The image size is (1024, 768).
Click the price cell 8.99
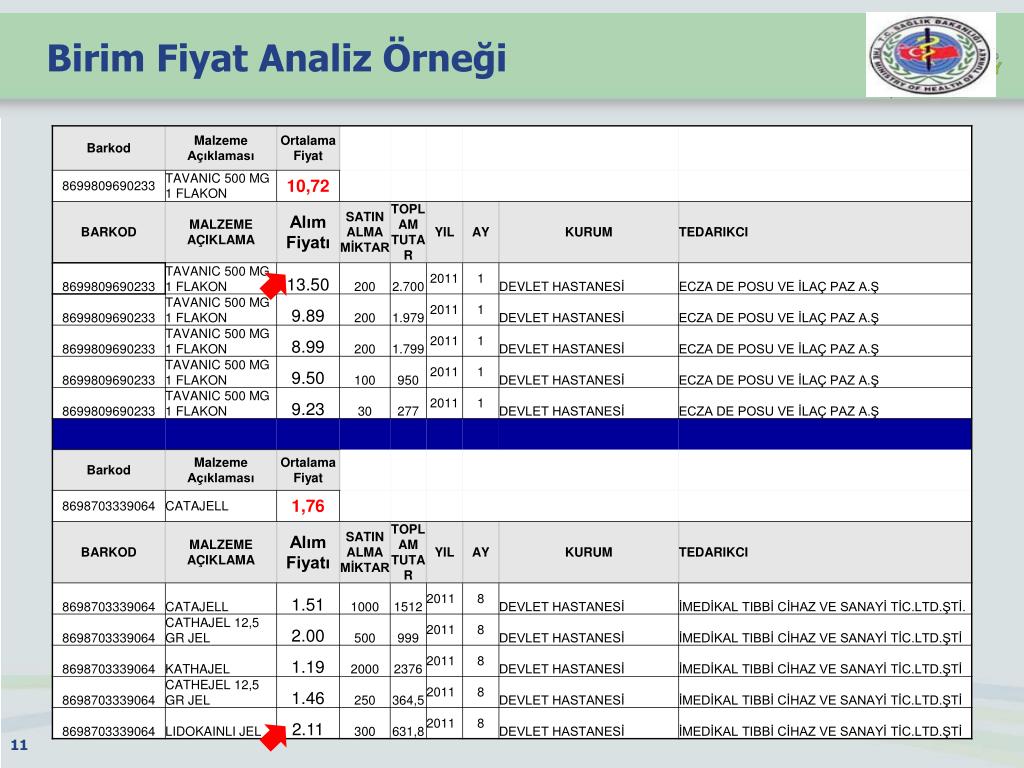click(308, 347)
